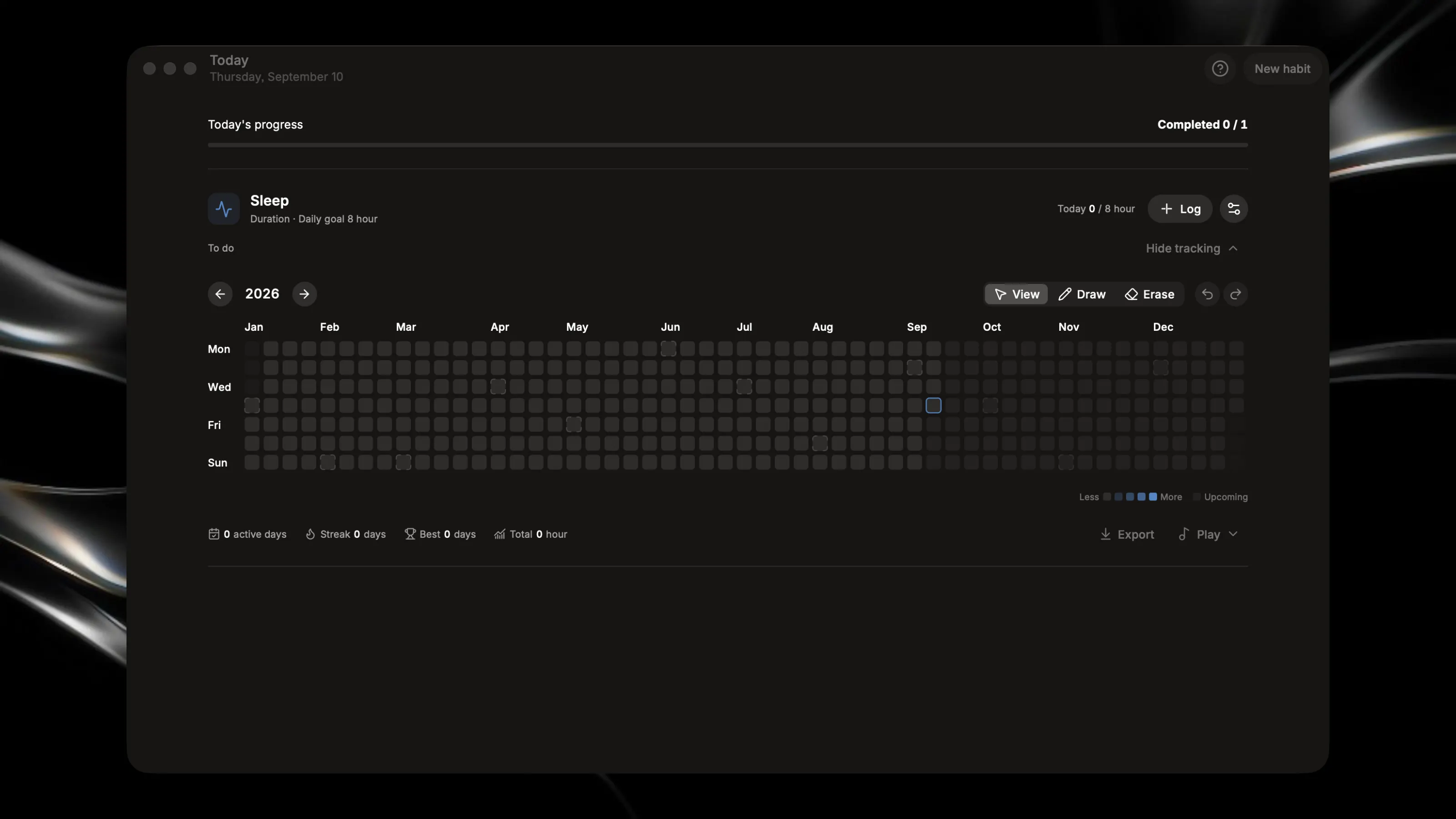
Task: Click the Total hours chart icon
Action: point(500,534)
